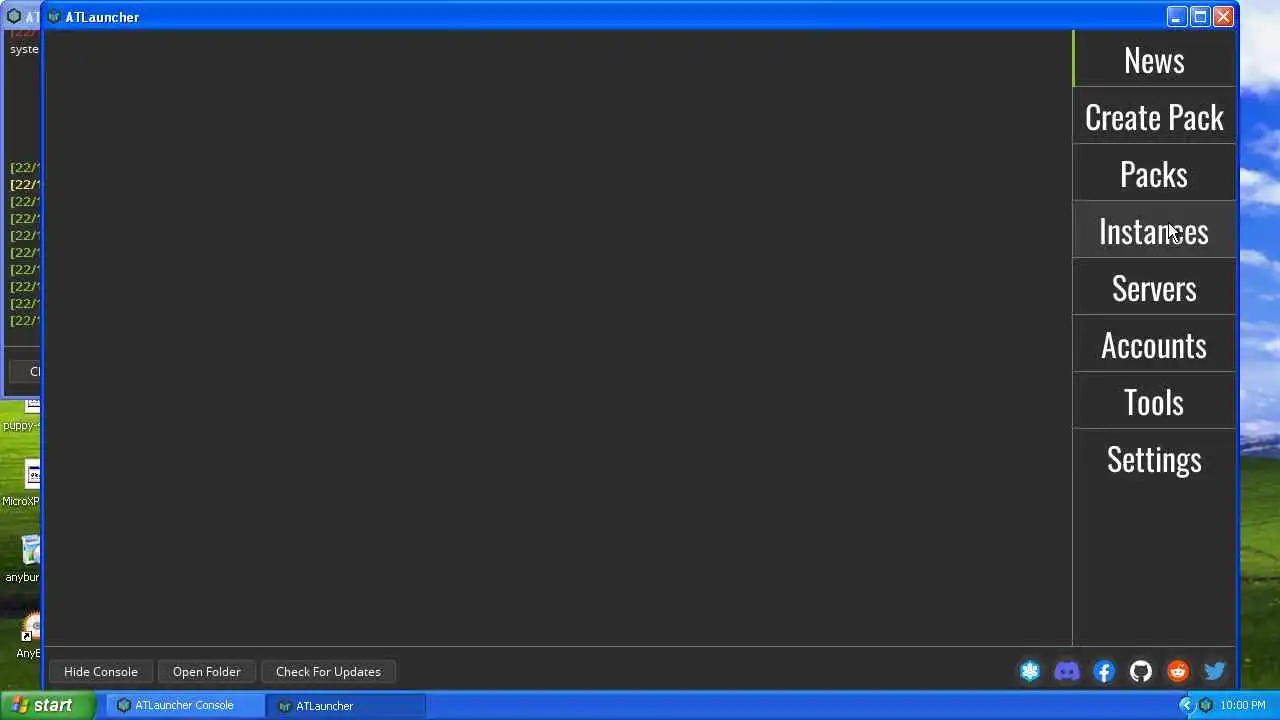Open the Reddit icon link
The width and height of the screenshot is (1280, 720).
point(1178,672)
